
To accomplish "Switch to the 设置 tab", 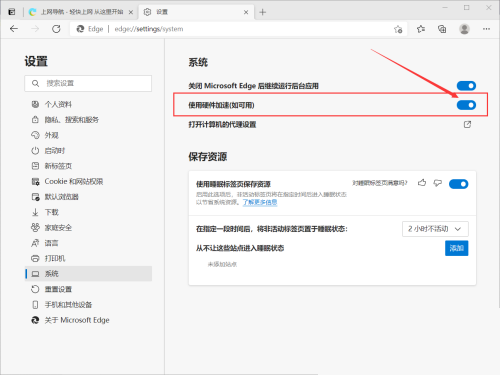I will [x=197, y=12].
